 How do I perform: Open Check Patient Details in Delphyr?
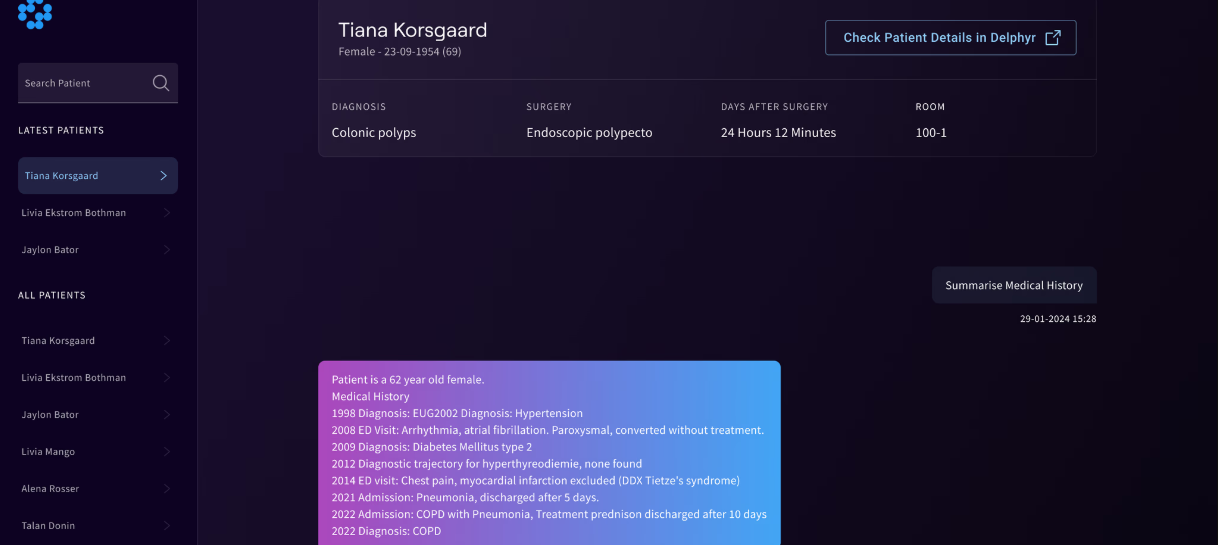click(950, 37)
